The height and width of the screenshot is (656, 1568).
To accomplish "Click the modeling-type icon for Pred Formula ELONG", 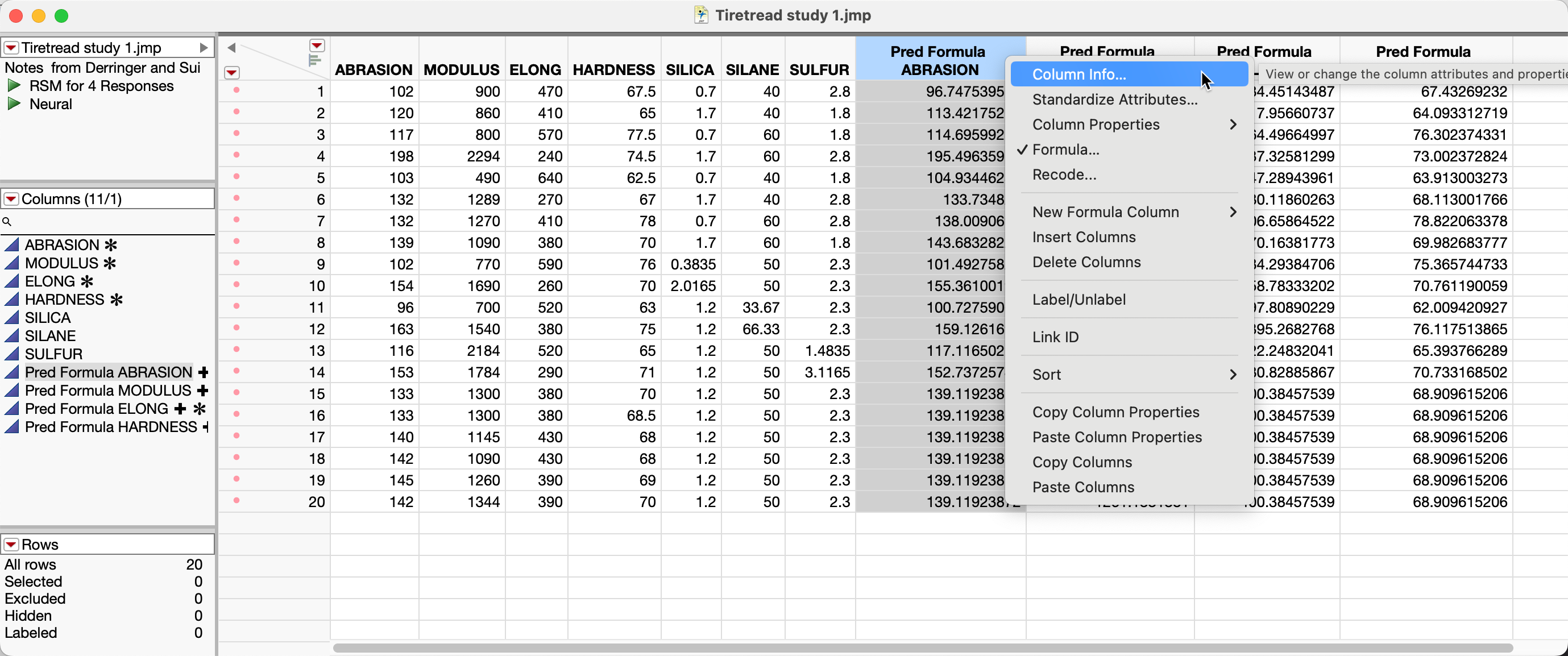I will point(11,409).
